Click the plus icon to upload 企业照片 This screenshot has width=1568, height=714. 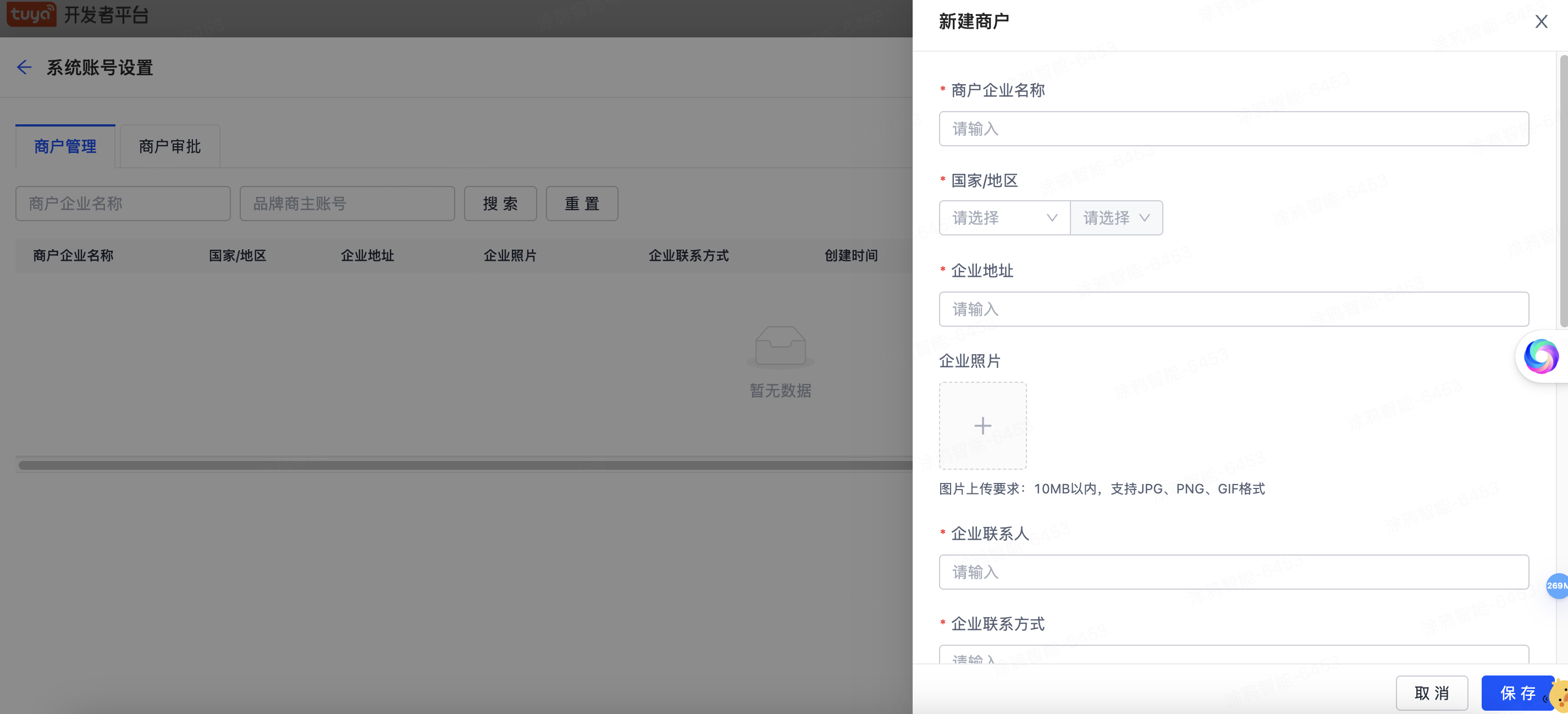point(982,425)
